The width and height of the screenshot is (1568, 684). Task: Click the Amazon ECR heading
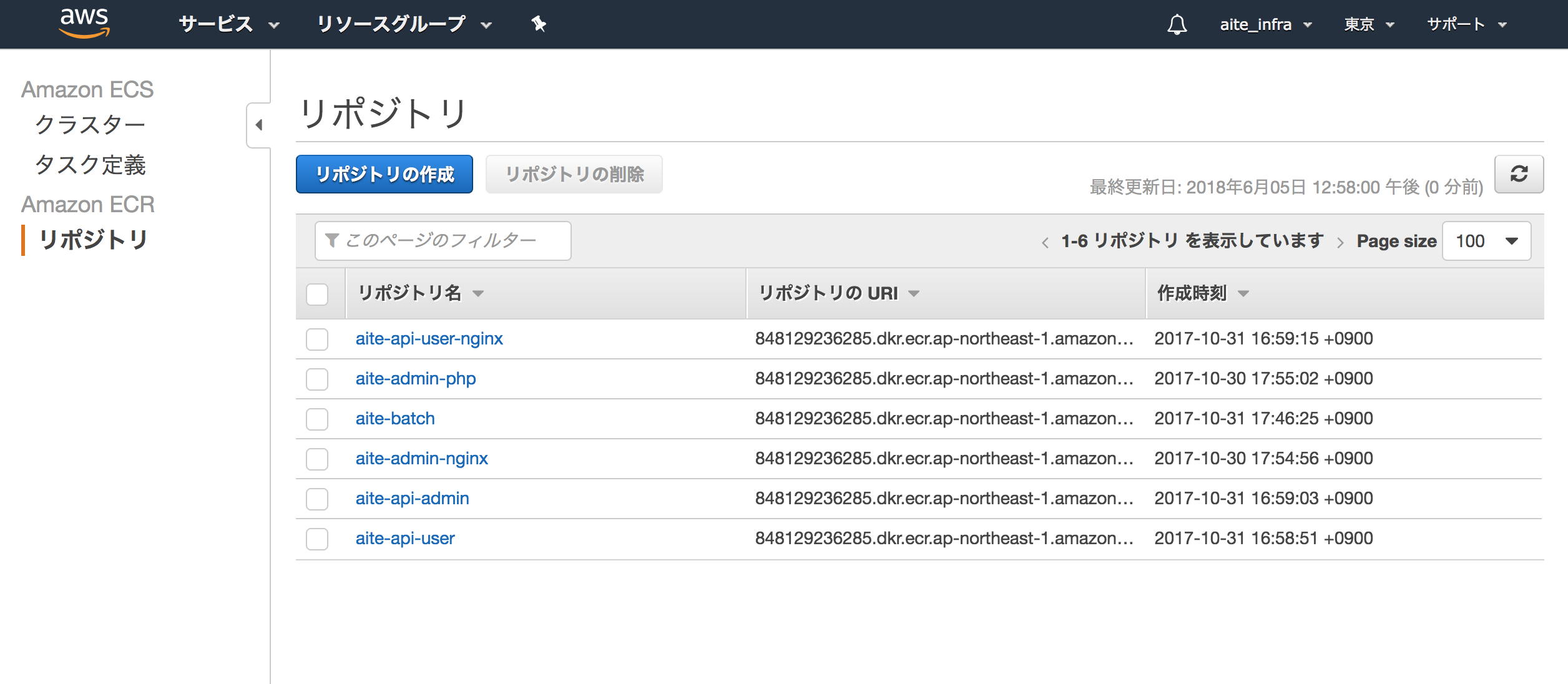[x=88, y=205]
